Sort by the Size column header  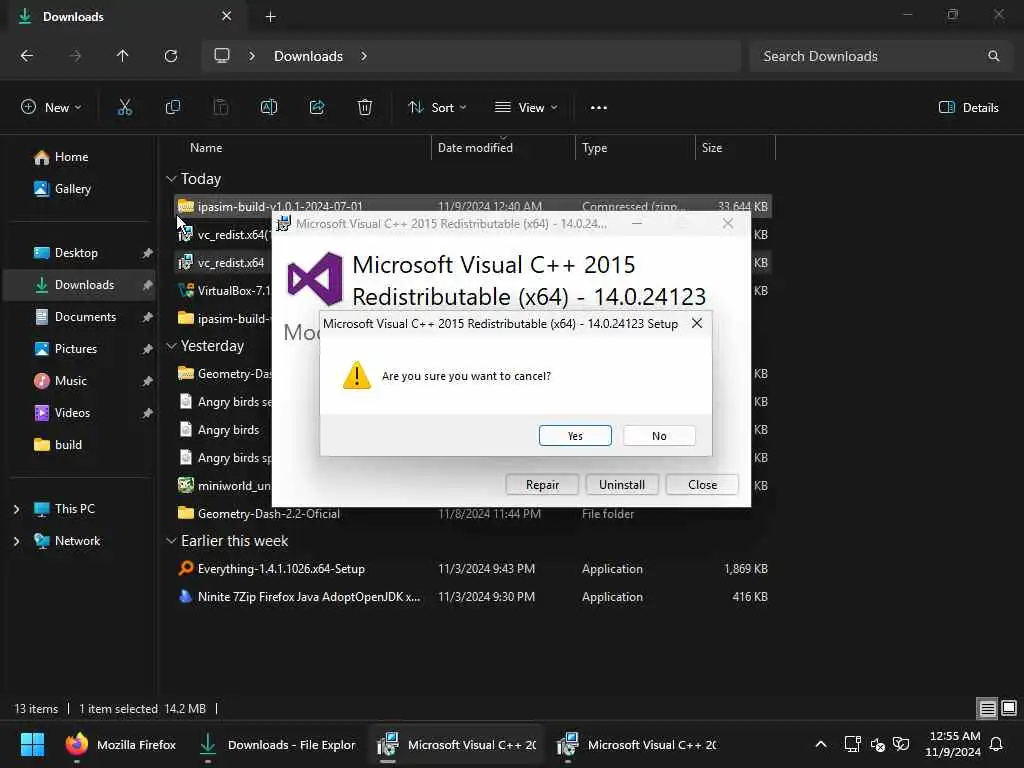tap(735, 148)
